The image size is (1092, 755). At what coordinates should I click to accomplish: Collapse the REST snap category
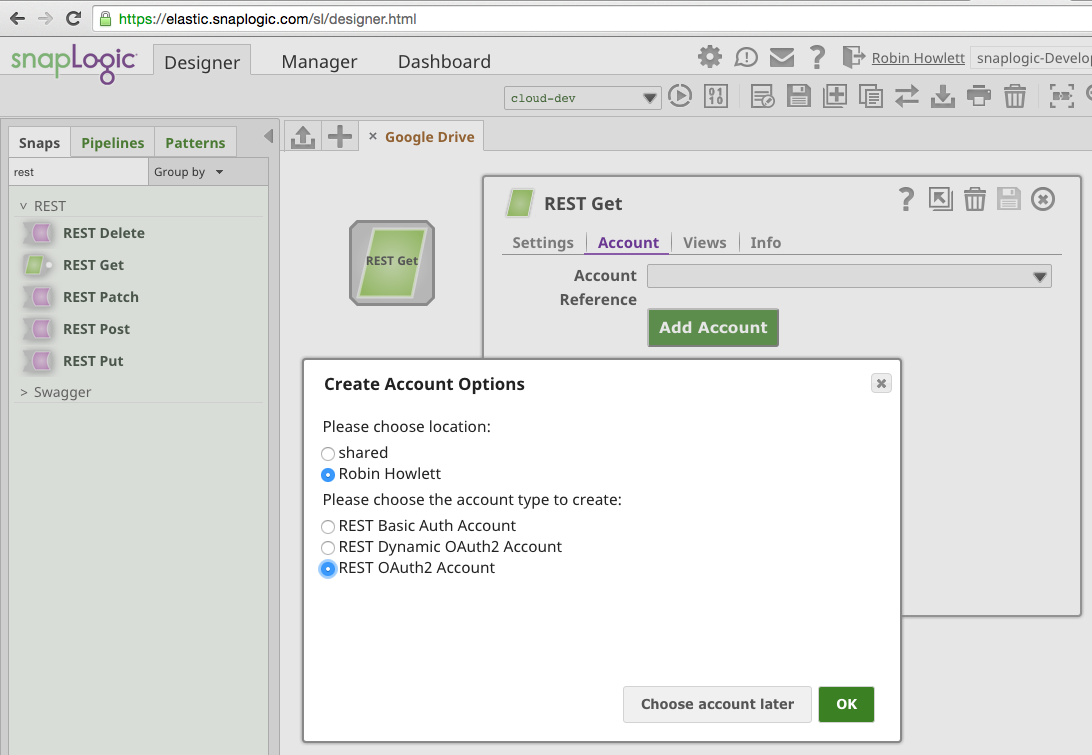24,206
